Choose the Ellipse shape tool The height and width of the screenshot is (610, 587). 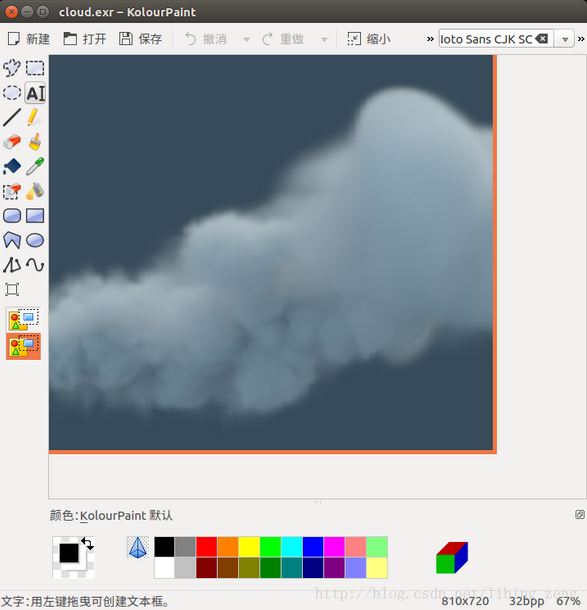(35, 240)
